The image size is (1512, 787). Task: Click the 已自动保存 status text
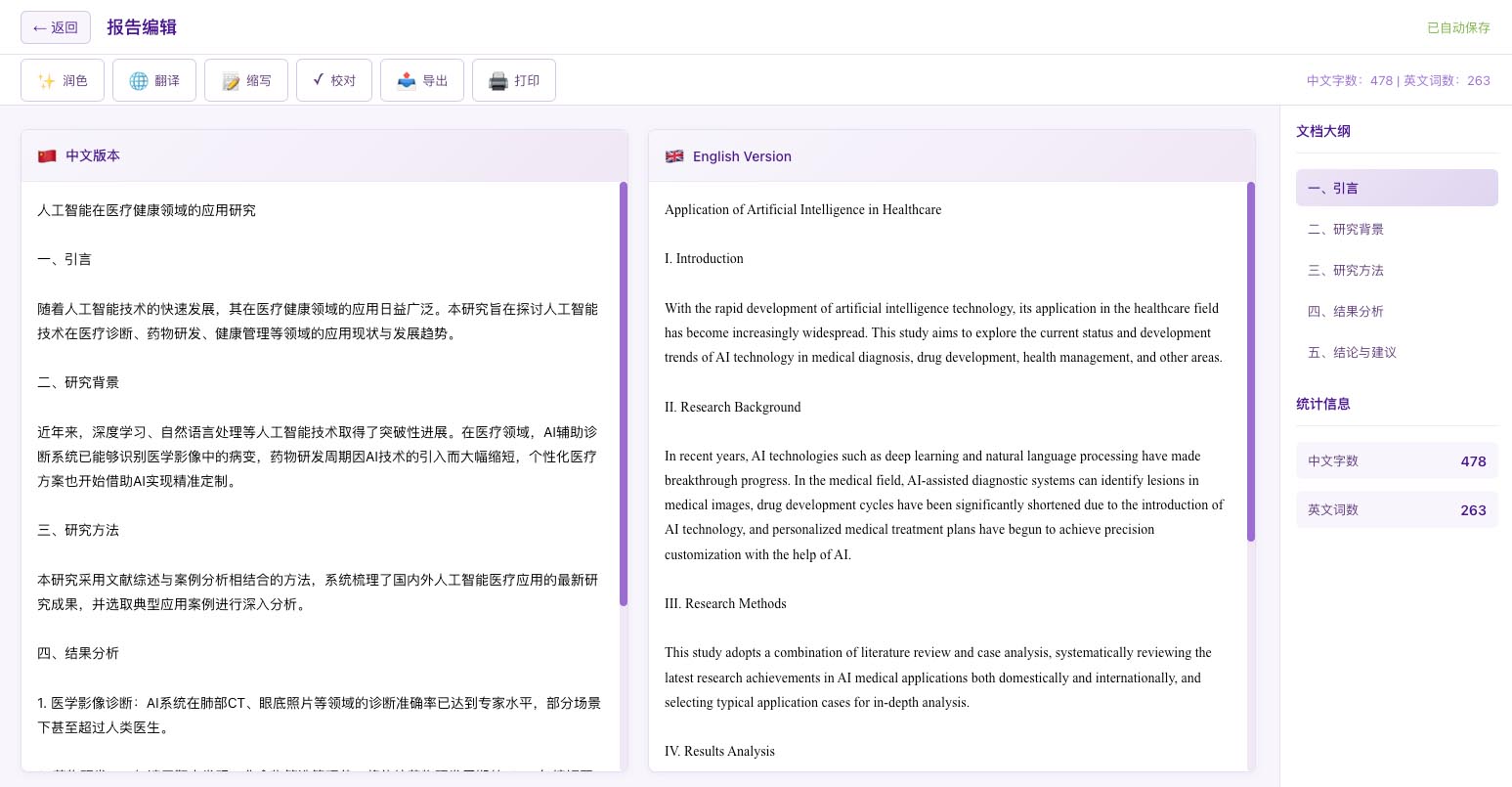(x=1458, y=27)
